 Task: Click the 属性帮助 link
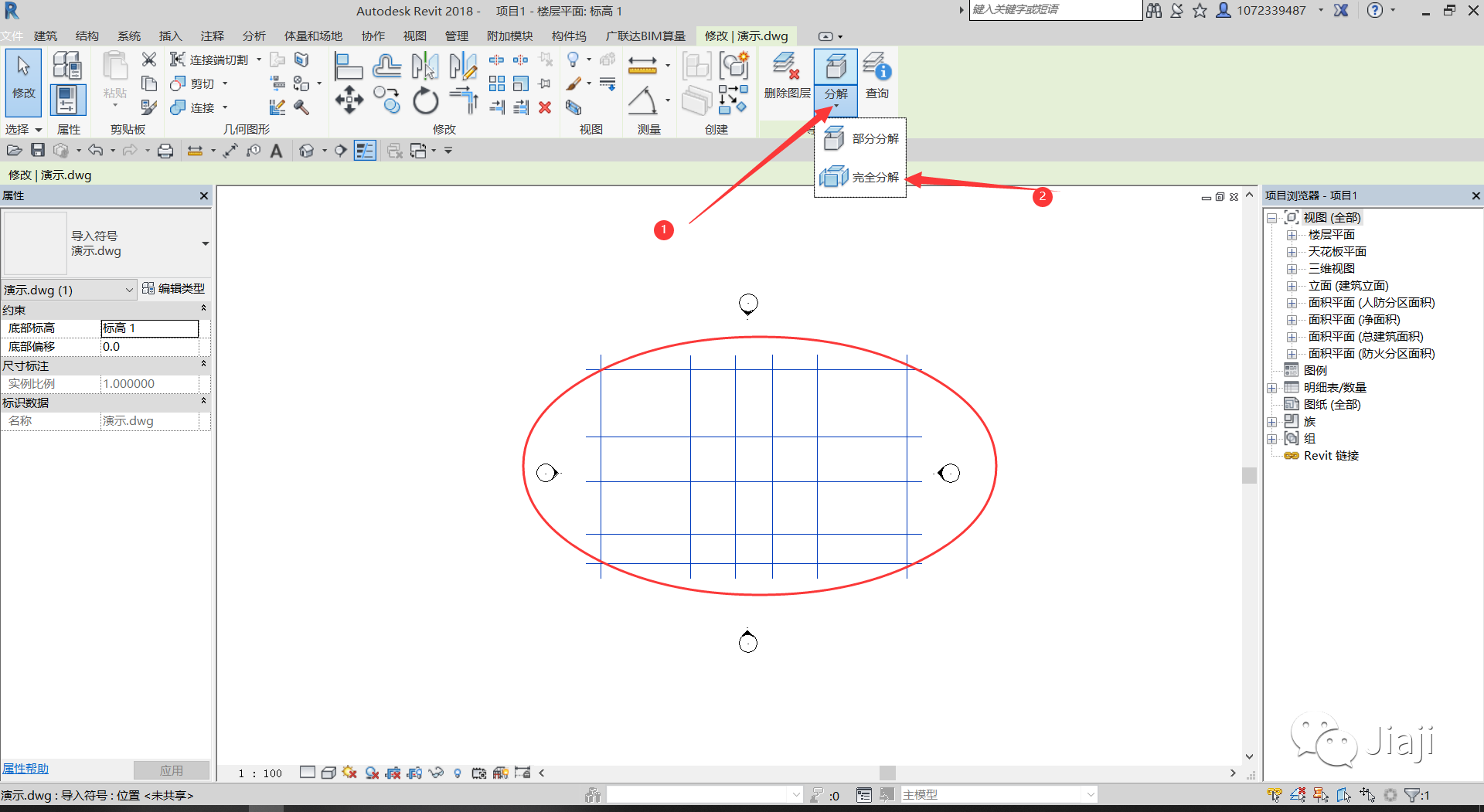click(x=25, y=769)
